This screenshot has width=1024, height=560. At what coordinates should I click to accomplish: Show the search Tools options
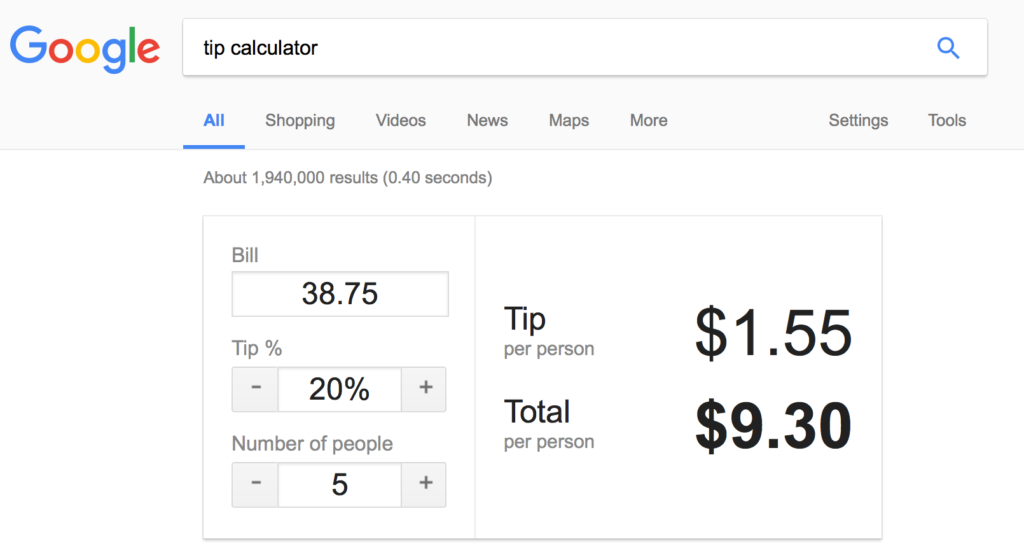click(947, 121)
